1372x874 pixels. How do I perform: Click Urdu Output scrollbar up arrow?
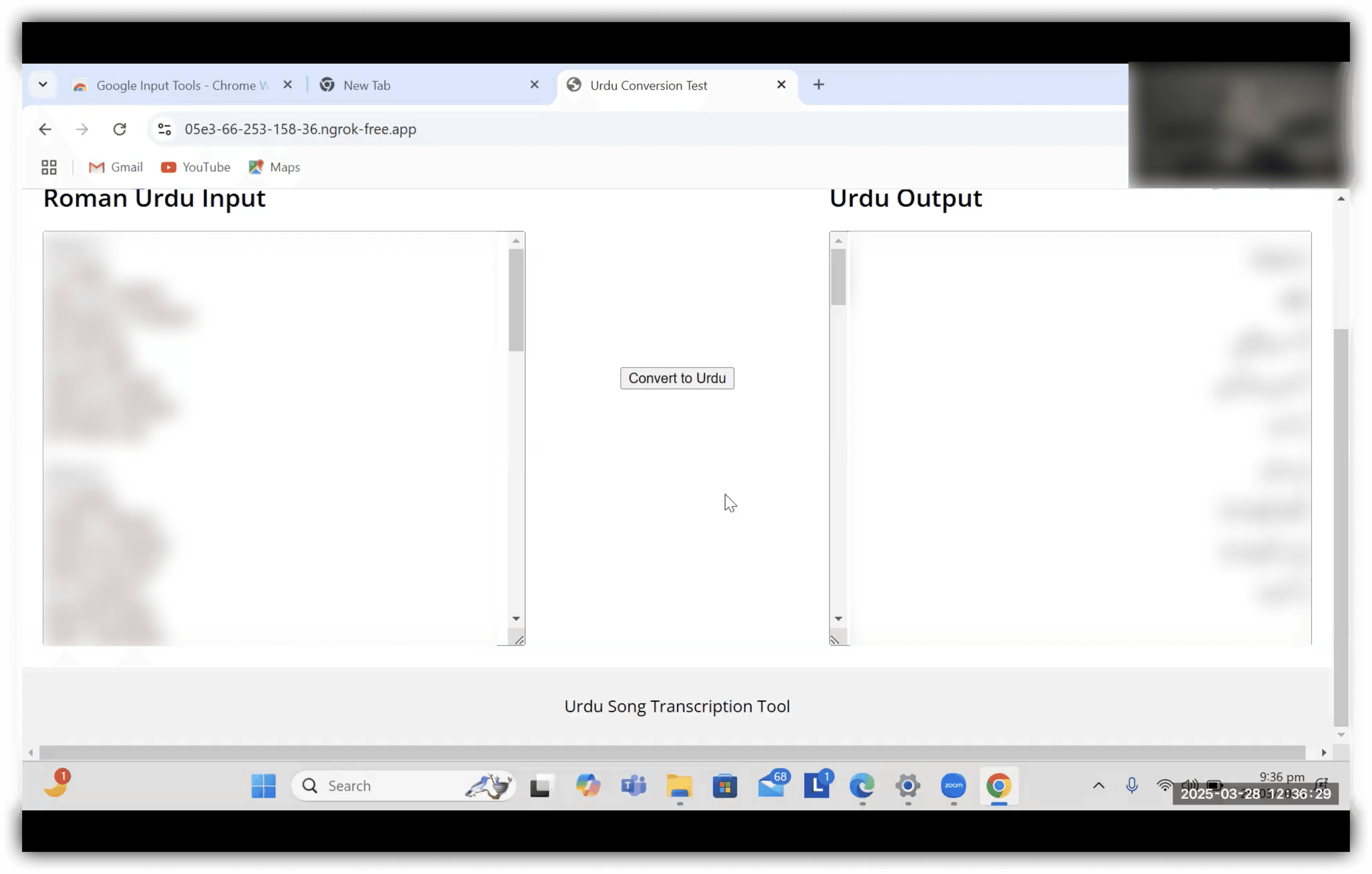tap(838, 241)
